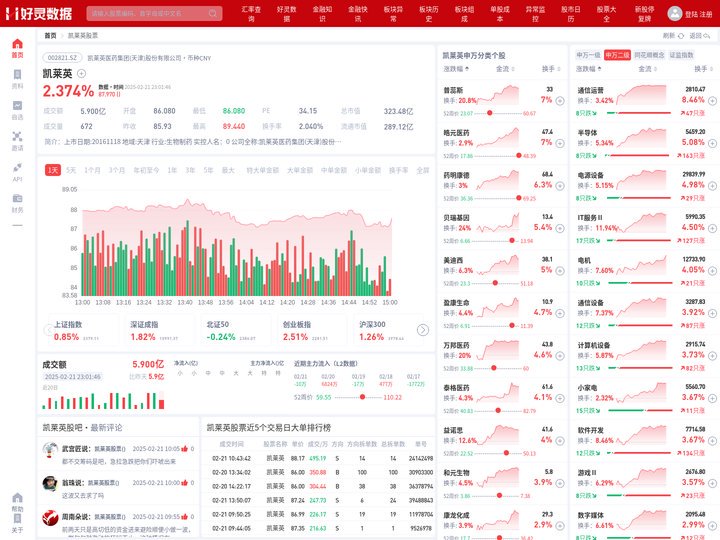The height and width of the screenshot is (540, 720).
Task: Select the 年初至今 chart range
Action: [x=146, y=170]
